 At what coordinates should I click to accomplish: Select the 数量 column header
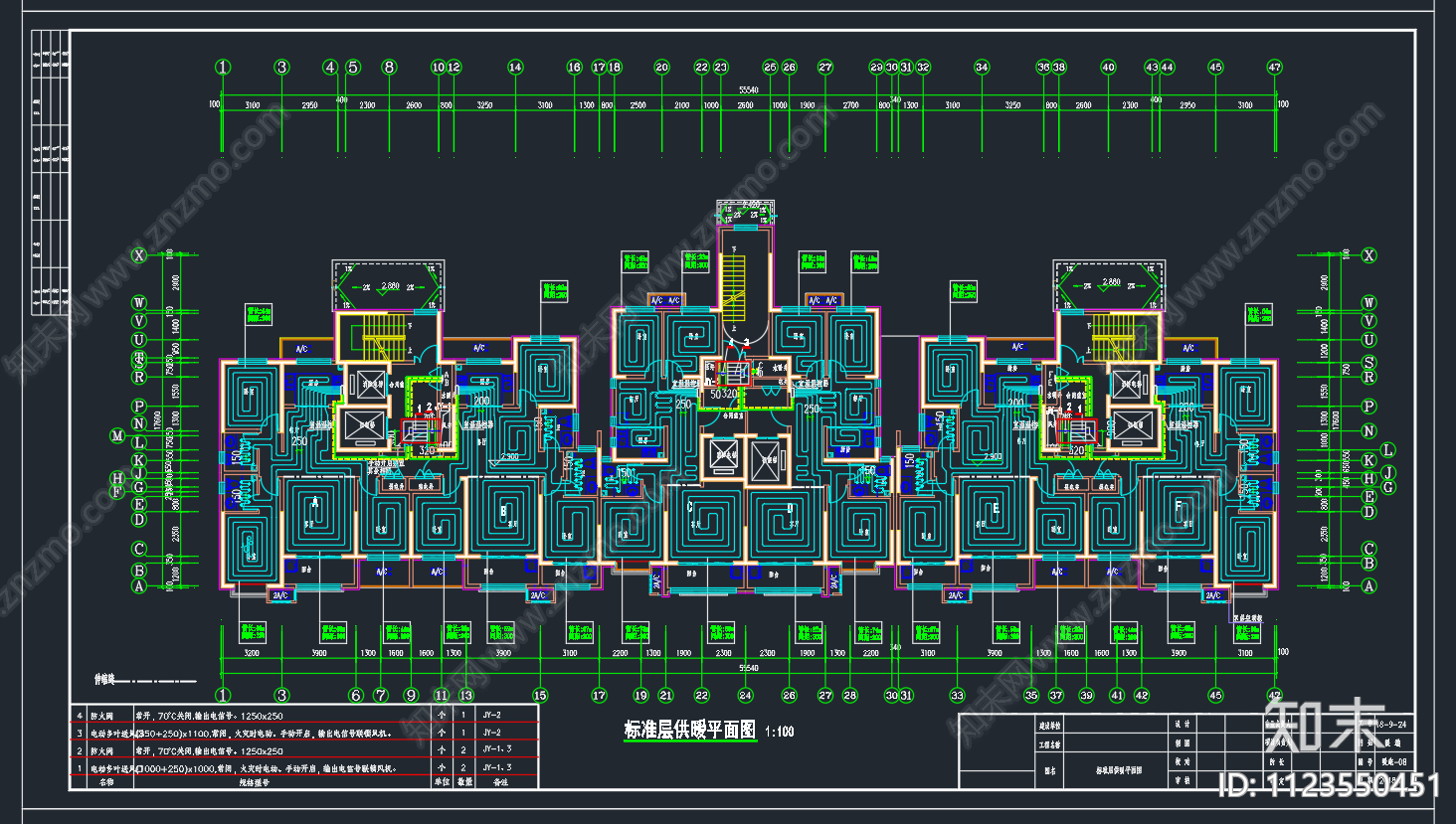(463, 782)
